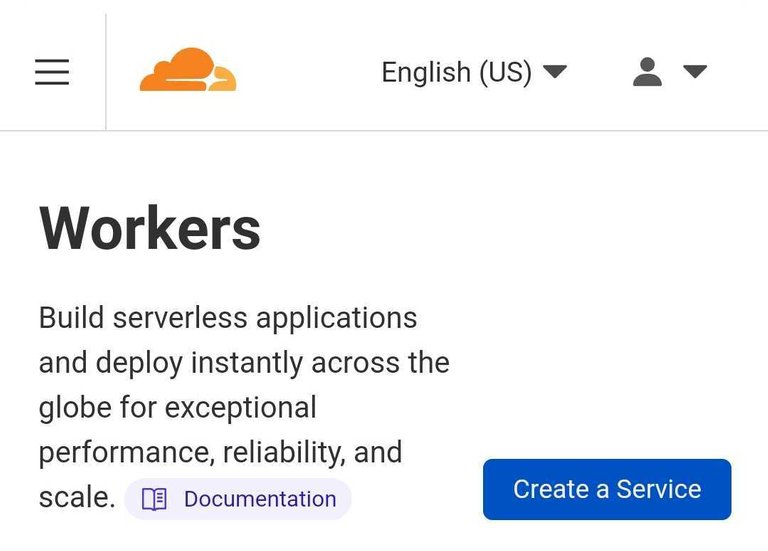Image resolution: width=768 pixels, height=551 pixels.
Task: Click the word 'scale.' in the description
Action: point(77,497)
